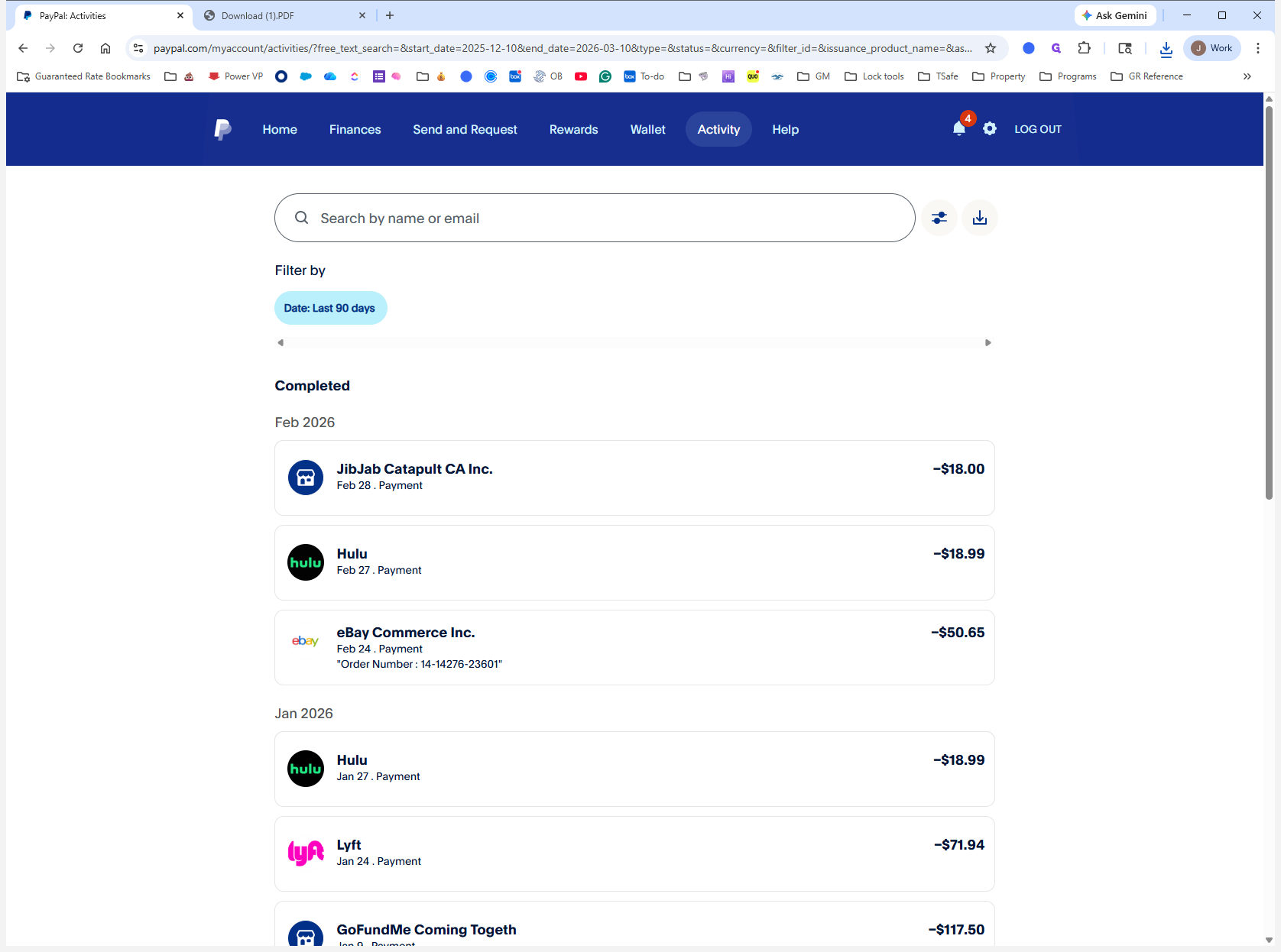1281x952 pixels.
Task: Click the search by name or email field
Action: coord(595,218)
